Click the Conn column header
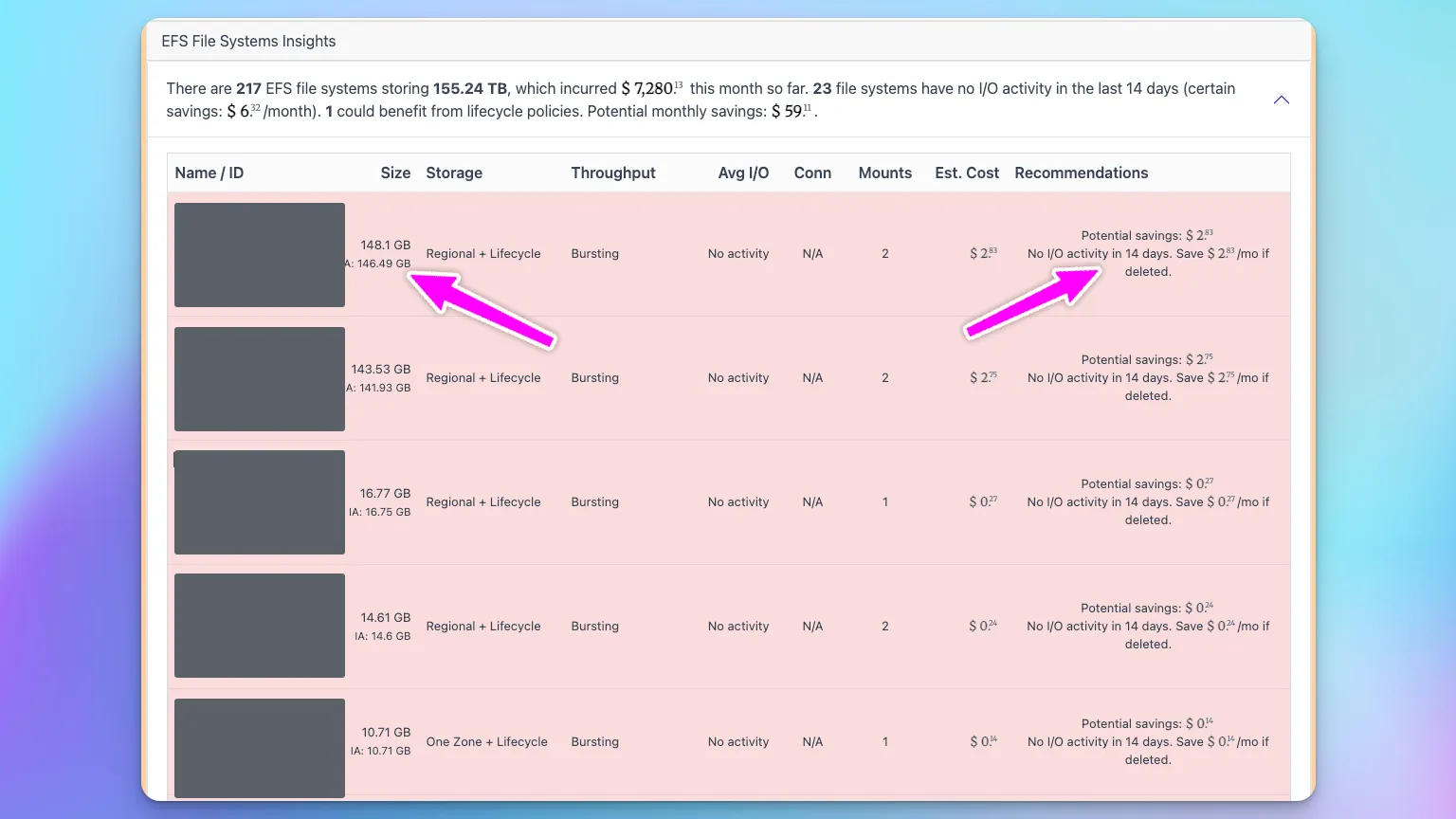This screenshot has width=1456, height=819. tap(812, 173)
